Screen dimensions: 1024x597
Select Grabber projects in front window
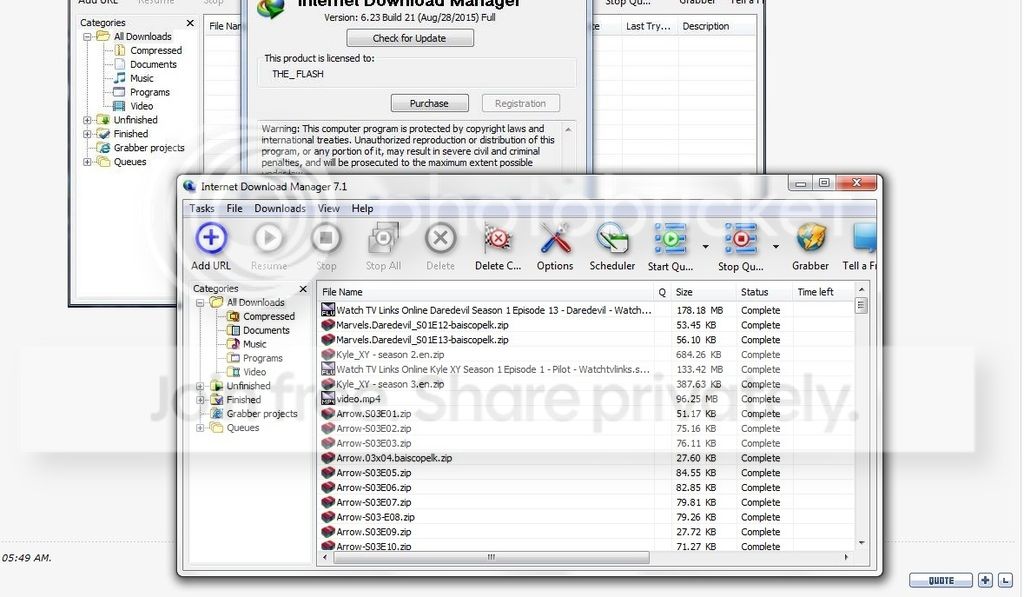pyautogui.click(x=262, y=414)
